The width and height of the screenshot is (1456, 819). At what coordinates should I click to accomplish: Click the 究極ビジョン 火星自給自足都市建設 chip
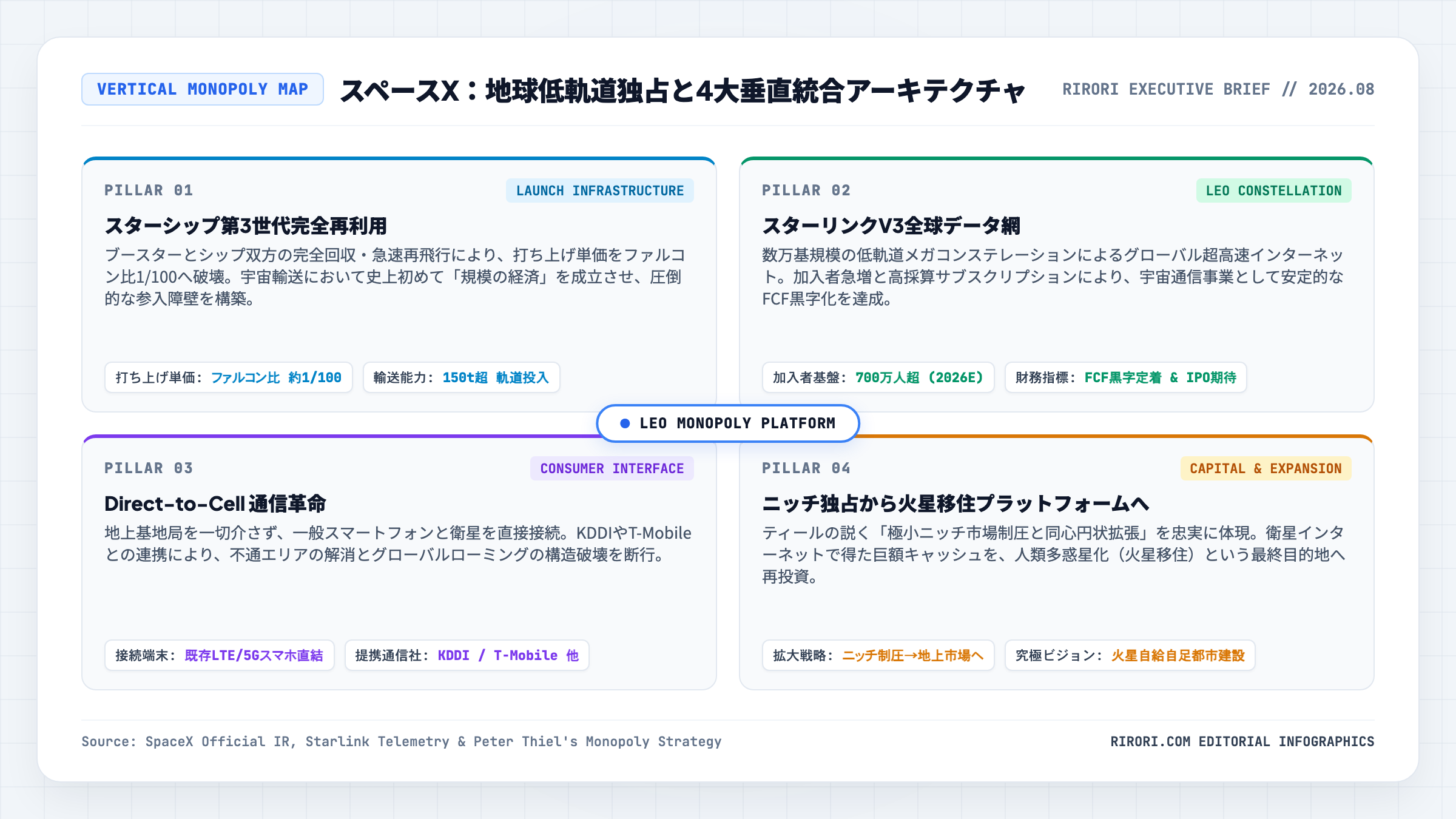(x=1130, y=655)
